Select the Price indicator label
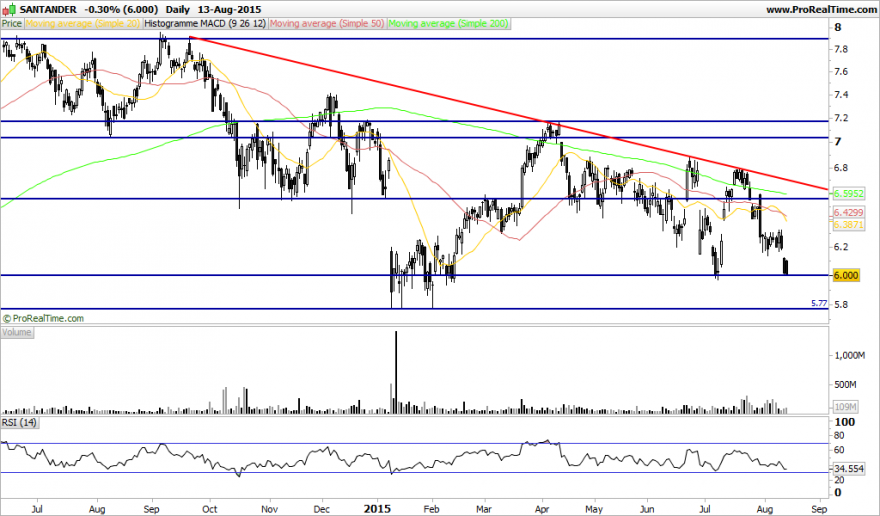 tap(12, 24)
